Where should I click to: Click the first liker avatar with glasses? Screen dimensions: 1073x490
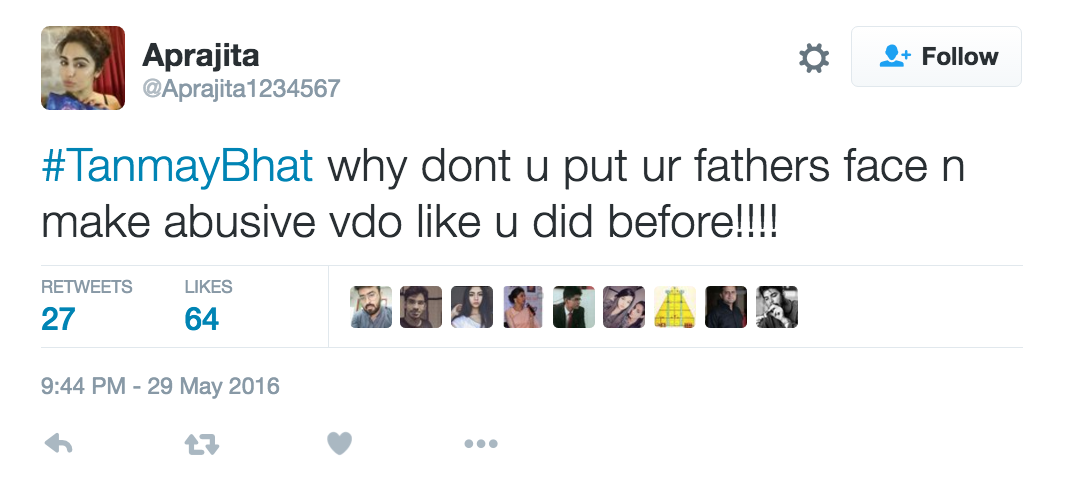click(x=371, y=308)
